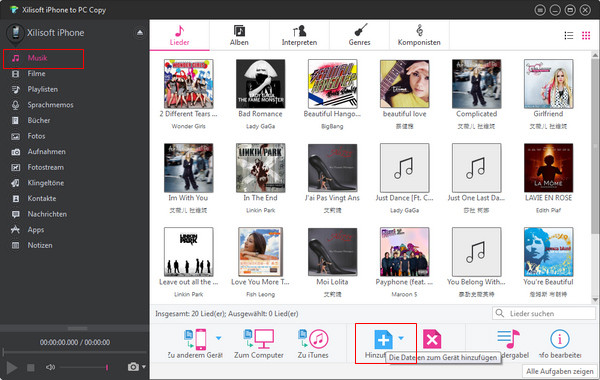Image resolution: width=600 pixels, height=380 pixels.
Task: Go to Bücher section
Action: [x=39, y=121]
